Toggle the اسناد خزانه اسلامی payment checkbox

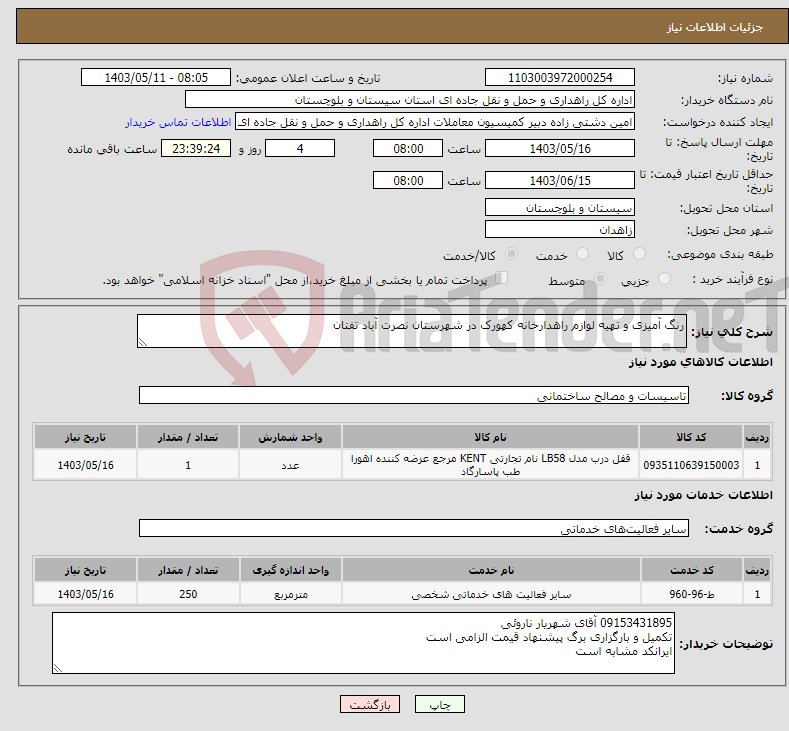point(502,278)
